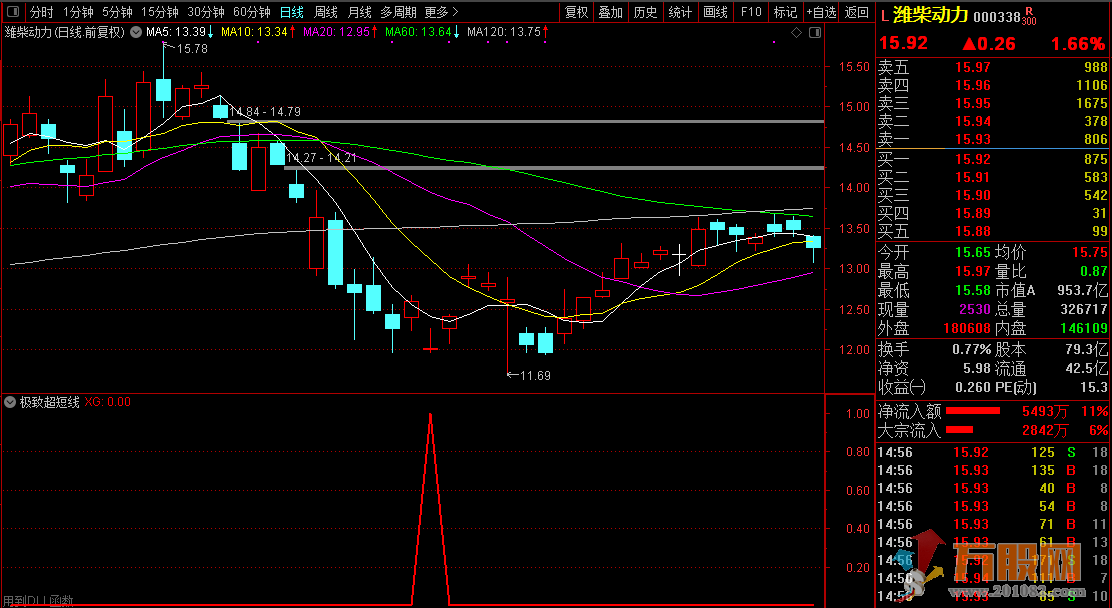Select the 1分钟 period tab

tap(78, 12)
